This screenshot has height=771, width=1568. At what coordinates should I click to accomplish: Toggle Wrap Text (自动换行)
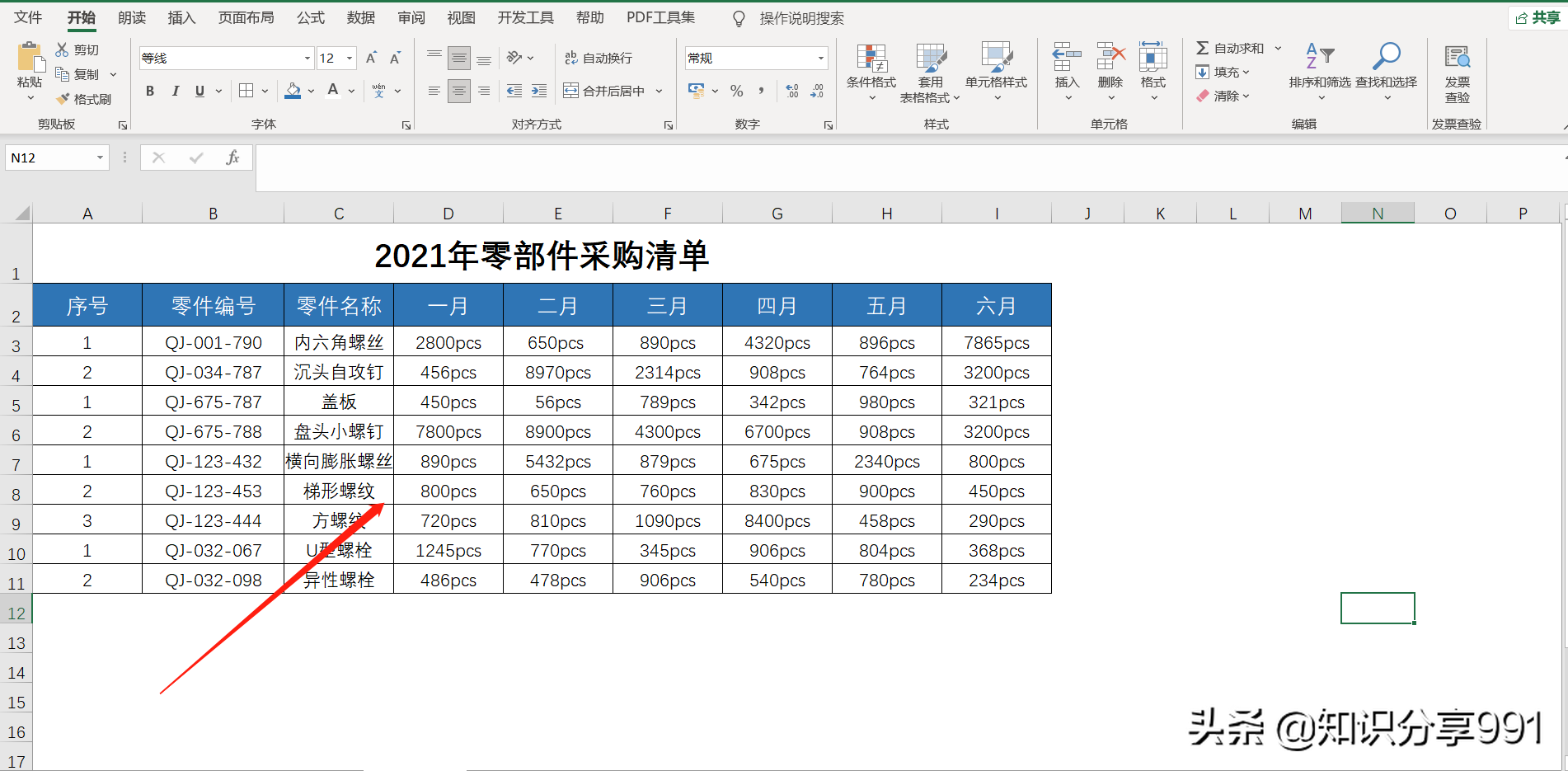599,58
